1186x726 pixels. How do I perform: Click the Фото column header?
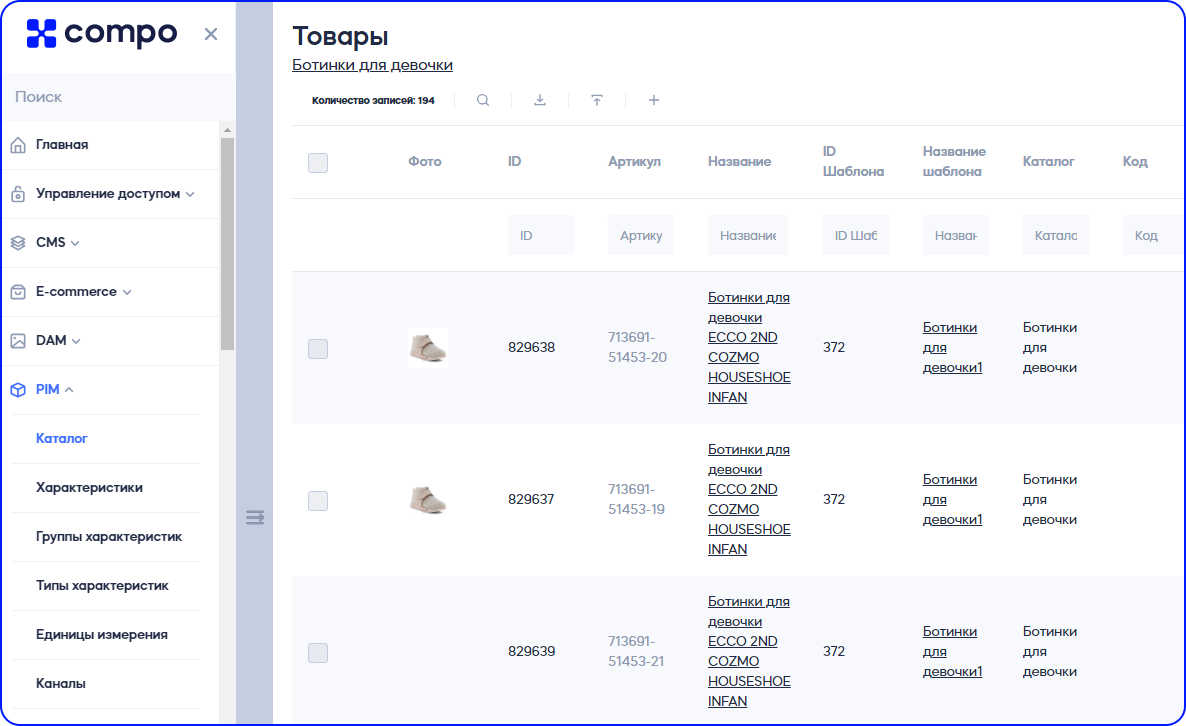(424, 161)
